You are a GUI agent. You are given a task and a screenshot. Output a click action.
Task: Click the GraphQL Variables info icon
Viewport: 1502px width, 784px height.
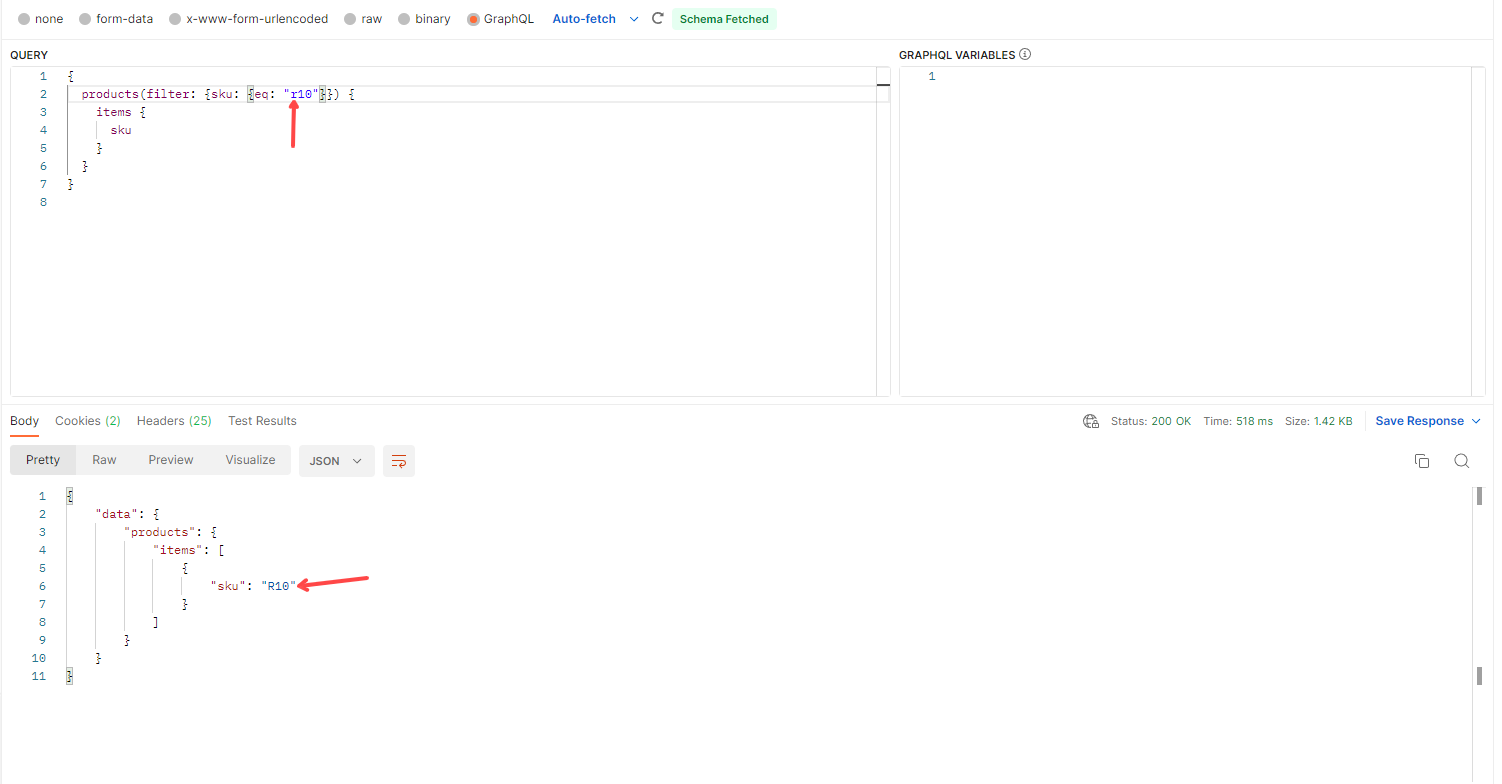pyautogui.click(x=1025, y=55)
